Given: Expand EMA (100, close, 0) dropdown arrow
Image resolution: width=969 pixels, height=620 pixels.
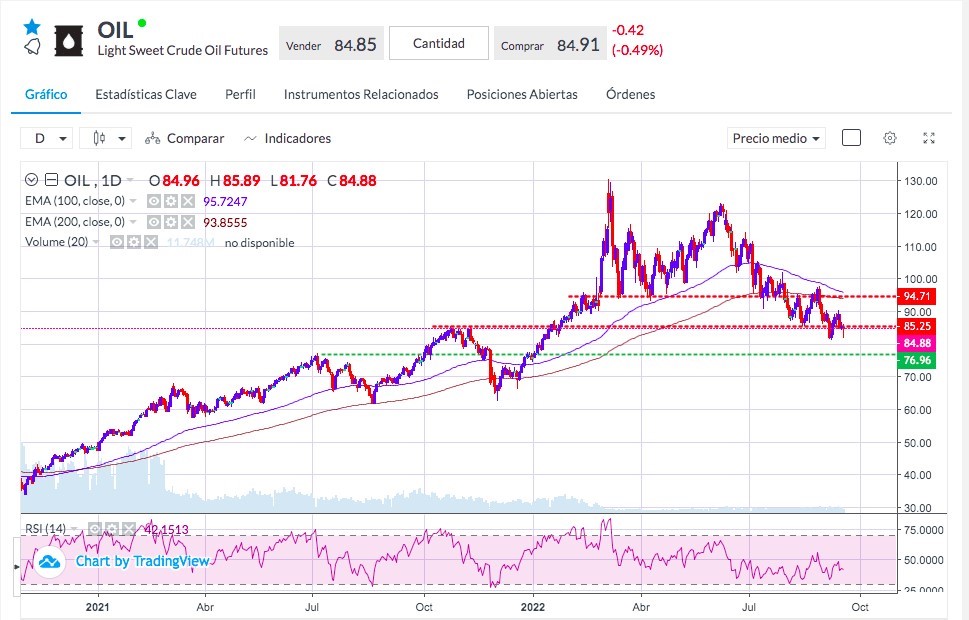Looking at the screenshot, I should (x=133, y=202).
